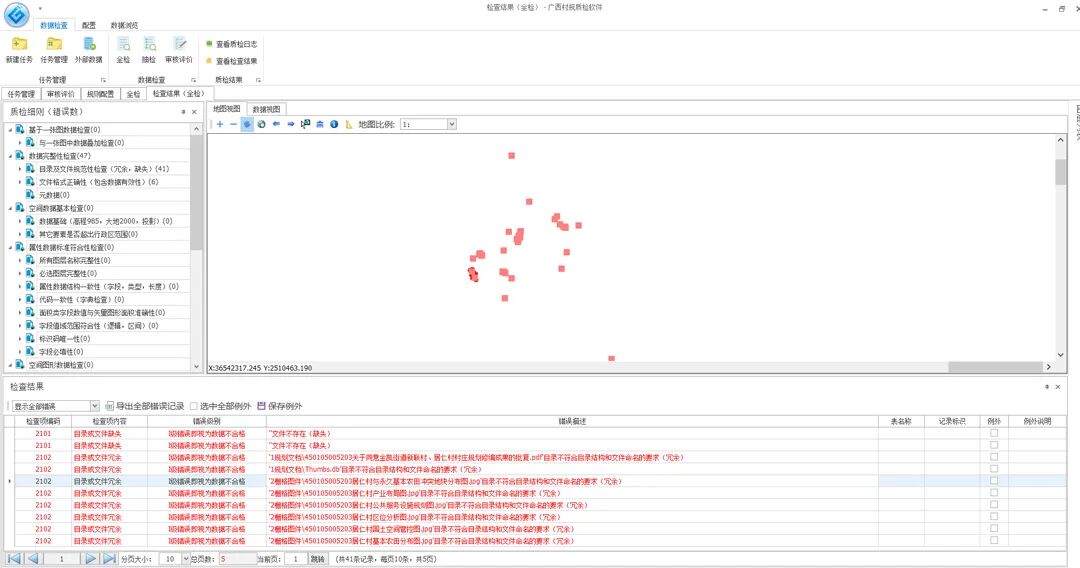The width and height of the screenshot is (1080, 568).
Task: Select the measure ruler tool
Action: (x=349, y=125)
